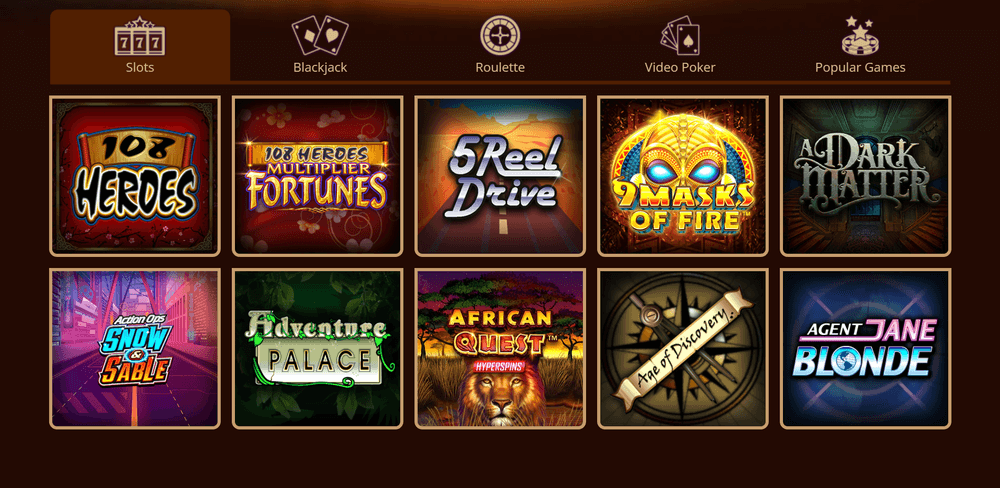
Task: Select the Slots tab label
Action: (x=140, y=68)
